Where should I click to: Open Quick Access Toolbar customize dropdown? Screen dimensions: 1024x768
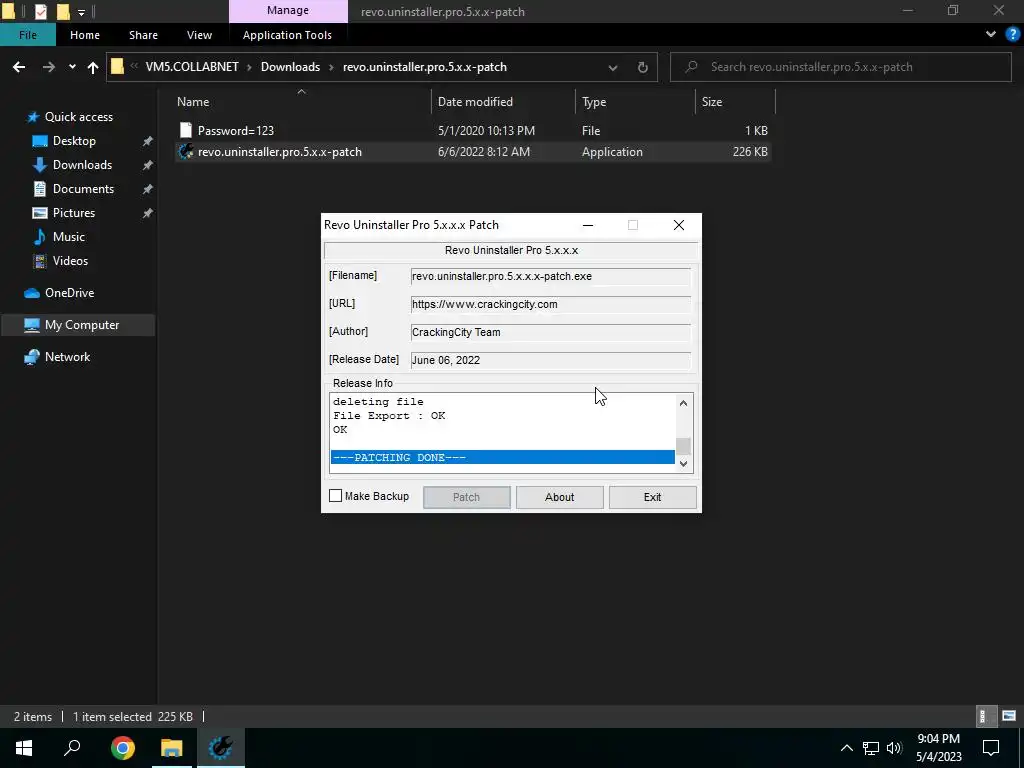[82, 12]
